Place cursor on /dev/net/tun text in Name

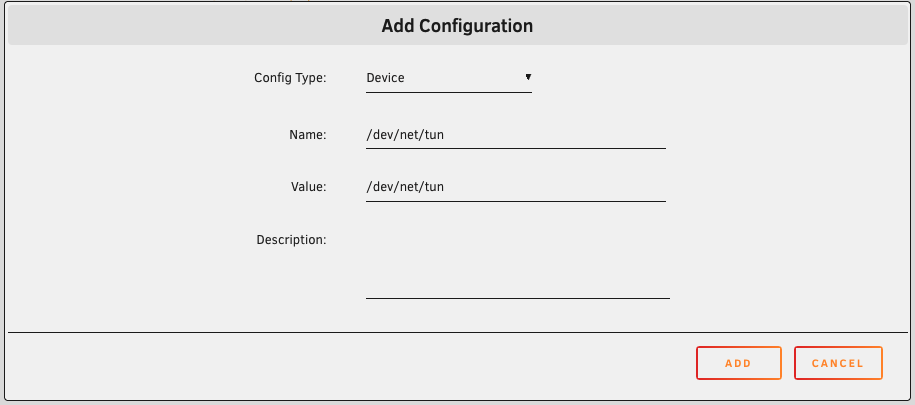[x=405, y=133]
